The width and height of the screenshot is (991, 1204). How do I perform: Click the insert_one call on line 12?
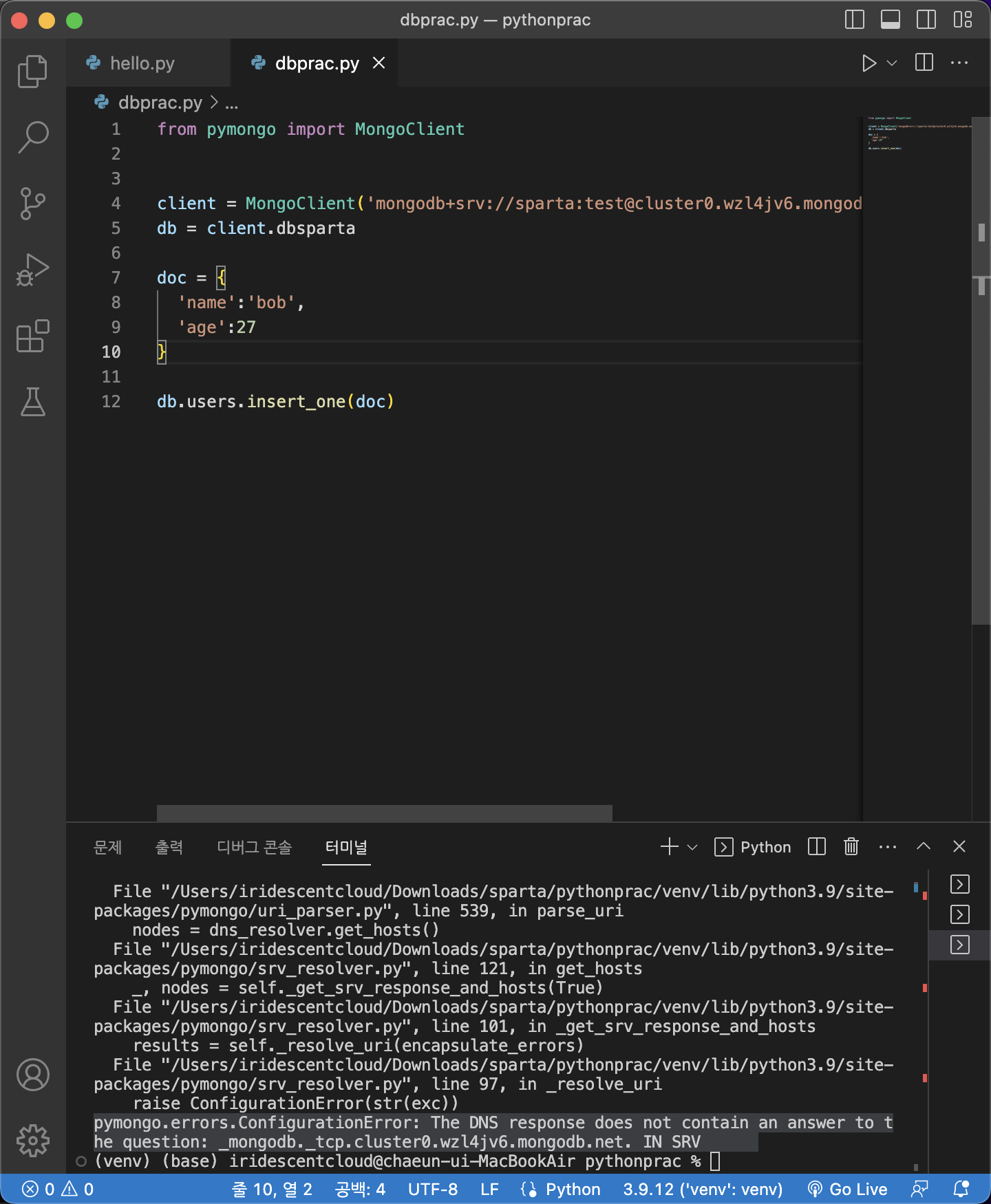(296, 401)
